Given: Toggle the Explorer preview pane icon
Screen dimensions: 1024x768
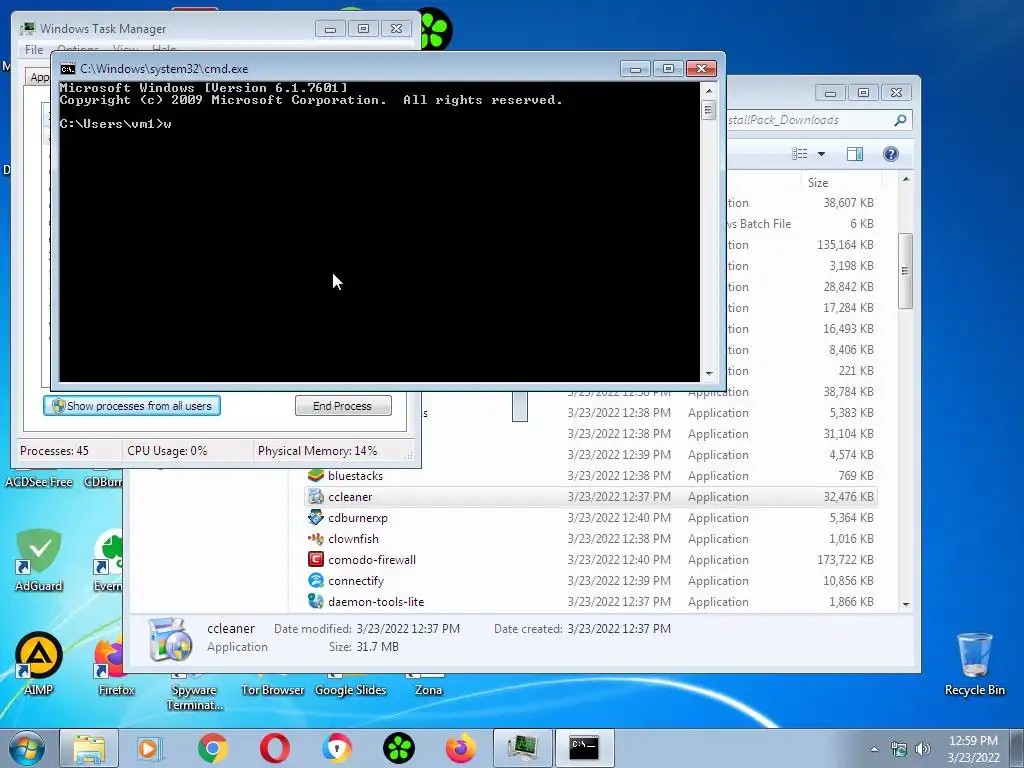Looking at the screenshot, I should pos(855,153).
